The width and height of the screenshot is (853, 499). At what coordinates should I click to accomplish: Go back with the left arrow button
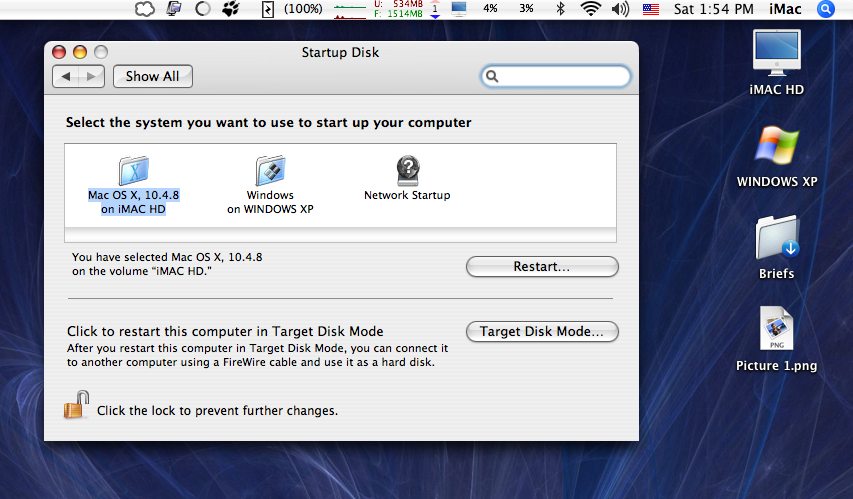pos(66,76)
